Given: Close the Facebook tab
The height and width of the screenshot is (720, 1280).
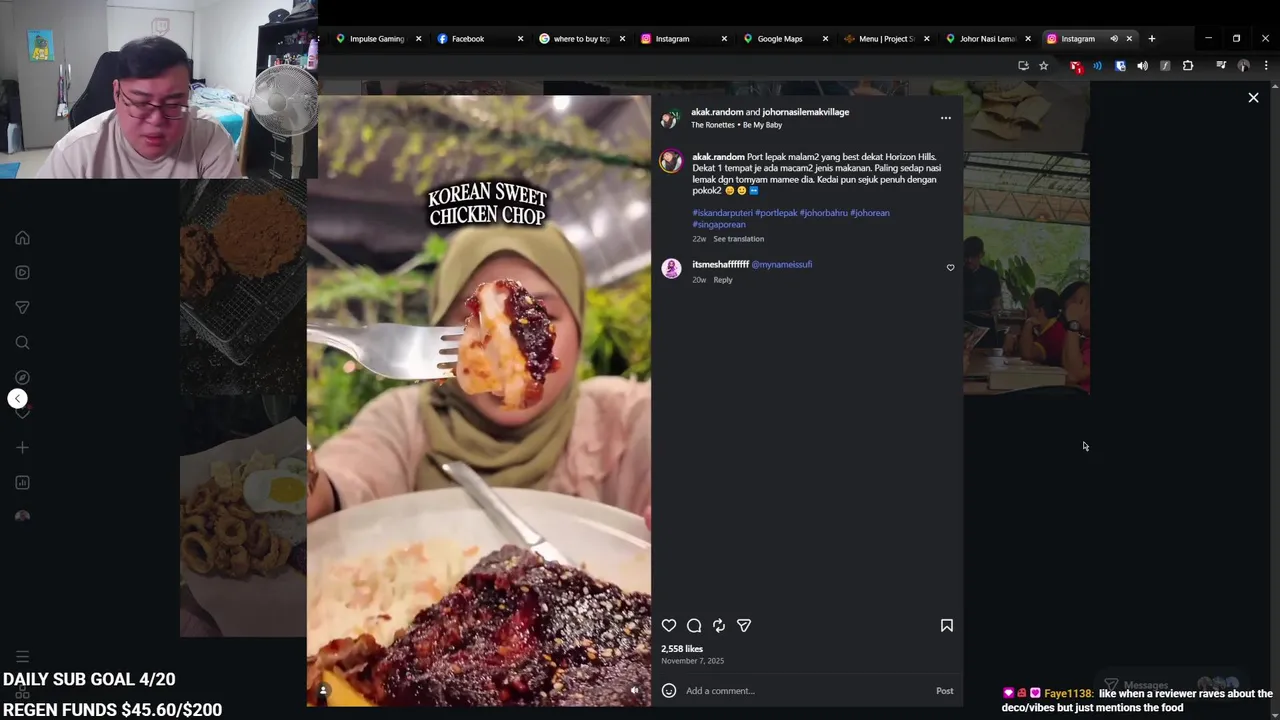Looking at the screenshot, I should (x=520, y=39).
